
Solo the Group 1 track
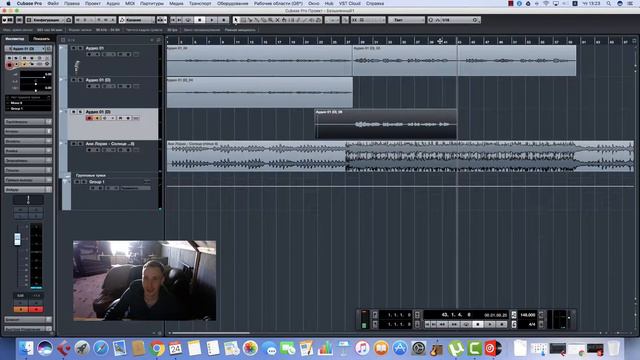coord(84,182)
